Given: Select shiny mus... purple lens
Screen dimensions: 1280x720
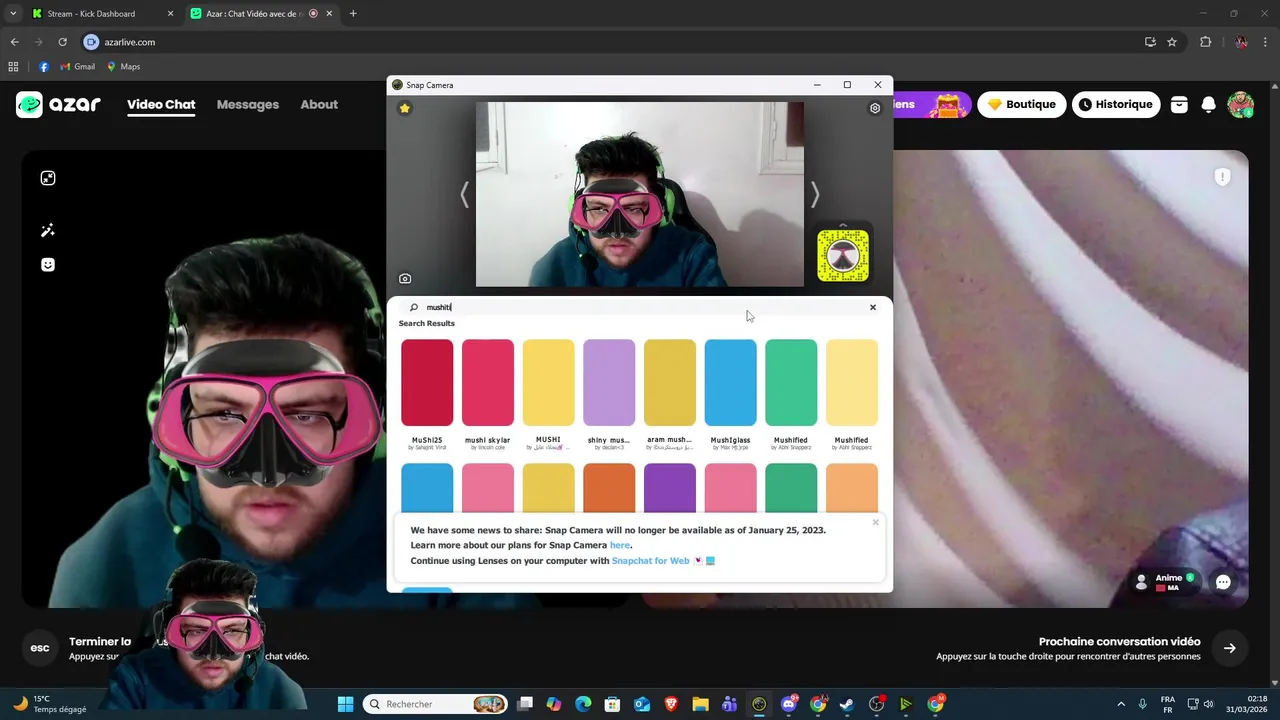Looking at the screenshot, I should [609, 383].
